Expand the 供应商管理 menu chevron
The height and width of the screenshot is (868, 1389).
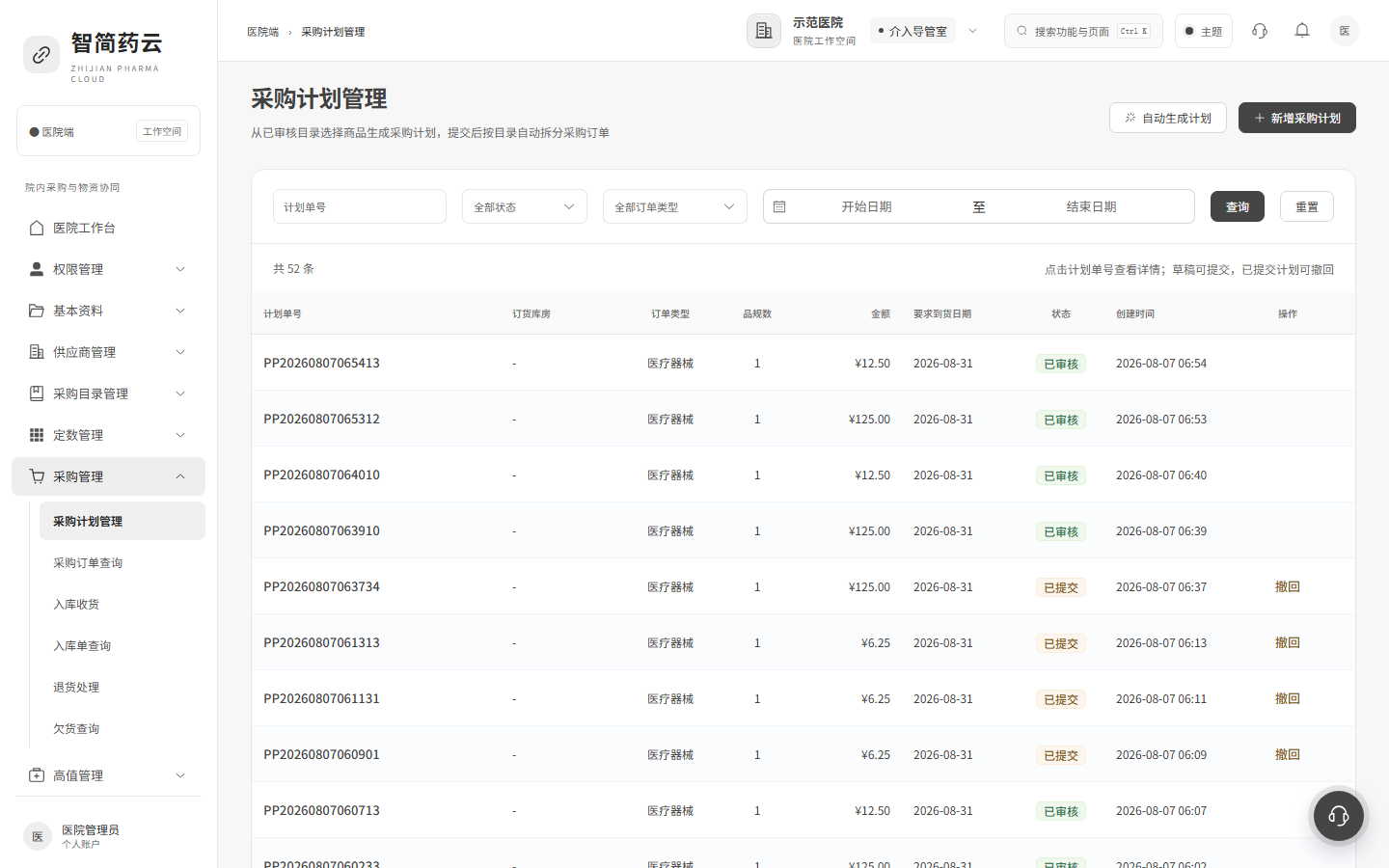pos(180,352)
